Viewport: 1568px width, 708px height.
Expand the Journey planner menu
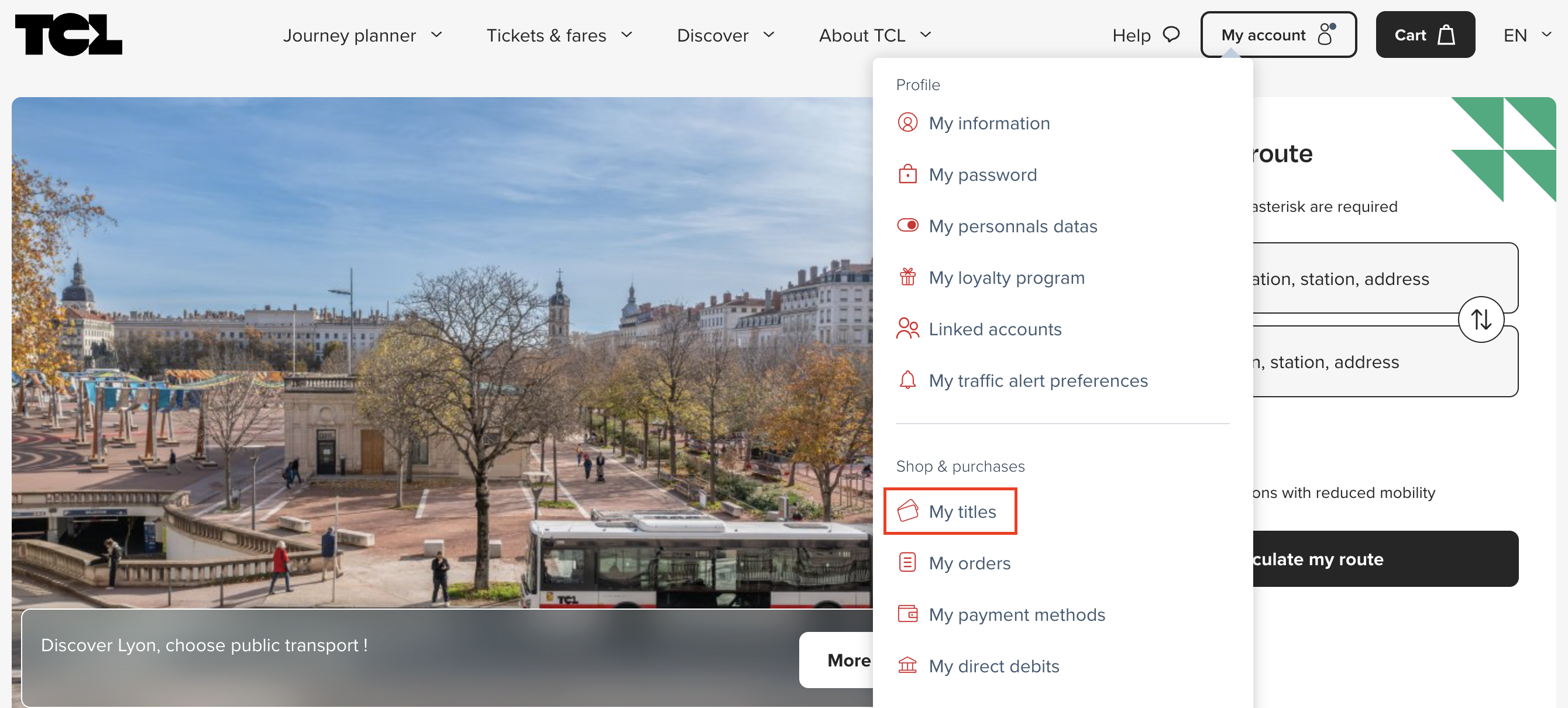363,35
